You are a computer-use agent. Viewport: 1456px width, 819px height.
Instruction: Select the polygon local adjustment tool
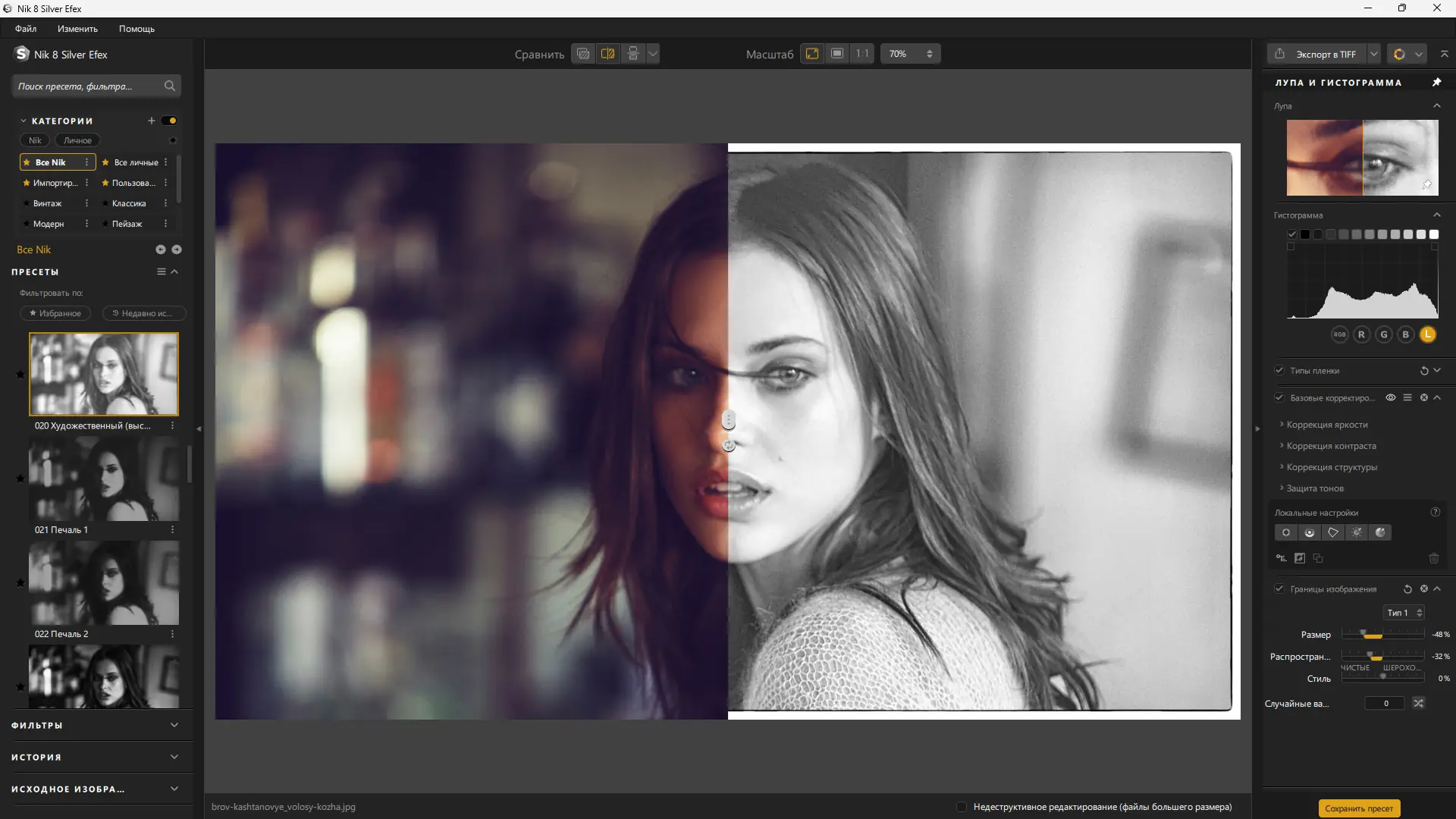tap(1332, 532)
